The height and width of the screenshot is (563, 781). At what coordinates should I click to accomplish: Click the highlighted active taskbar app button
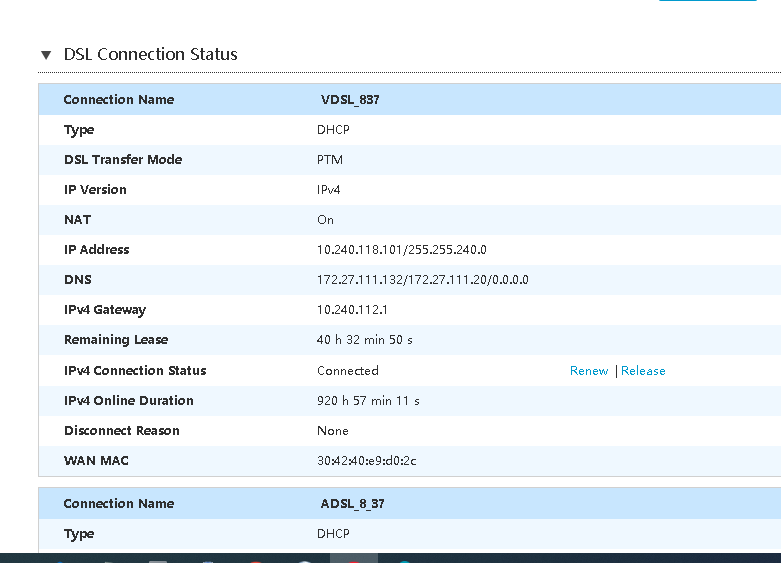pos(354,558)
